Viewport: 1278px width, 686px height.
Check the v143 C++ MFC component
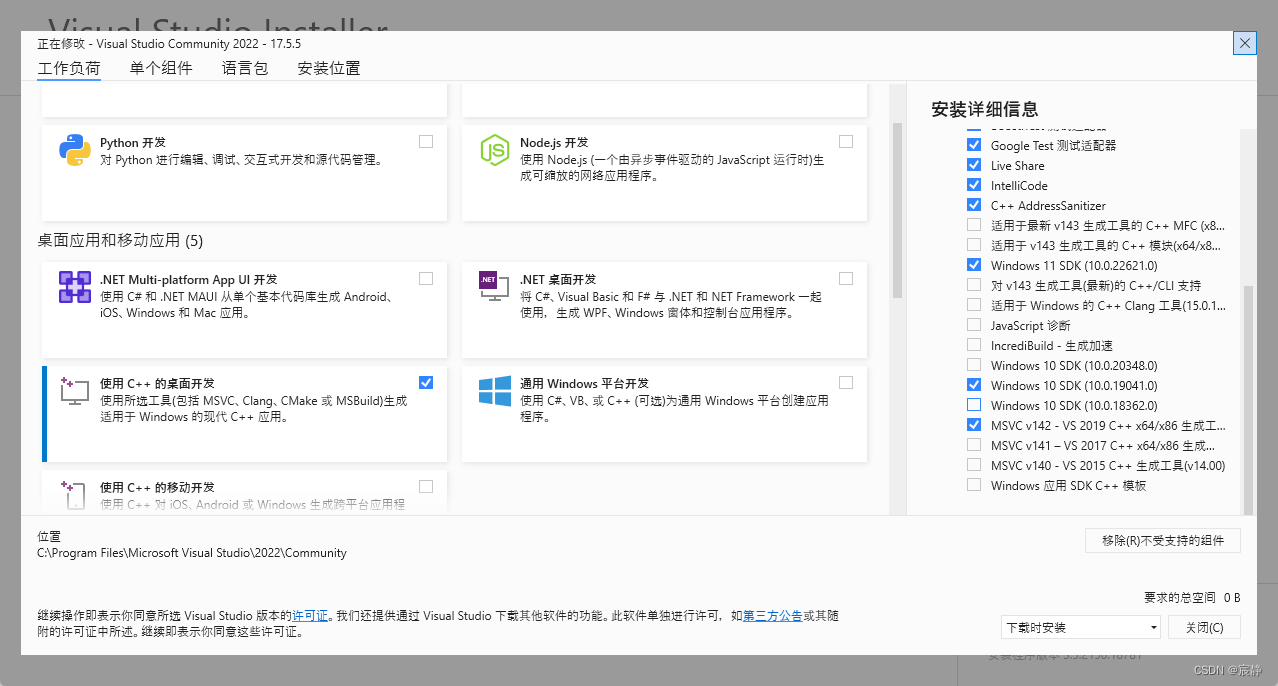(974, 225)
